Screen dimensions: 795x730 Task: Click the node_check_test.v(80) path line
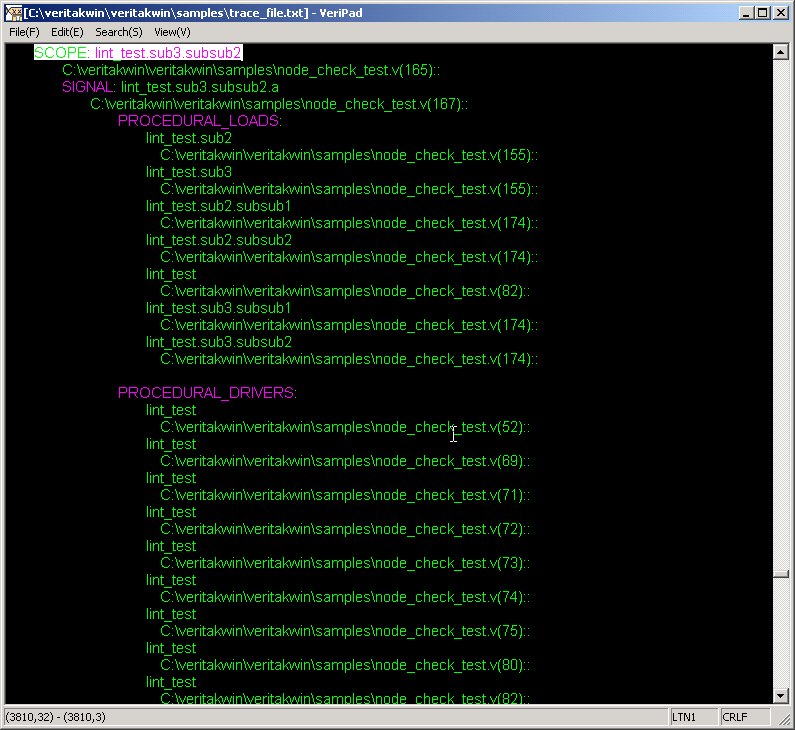tap(345, 665)
